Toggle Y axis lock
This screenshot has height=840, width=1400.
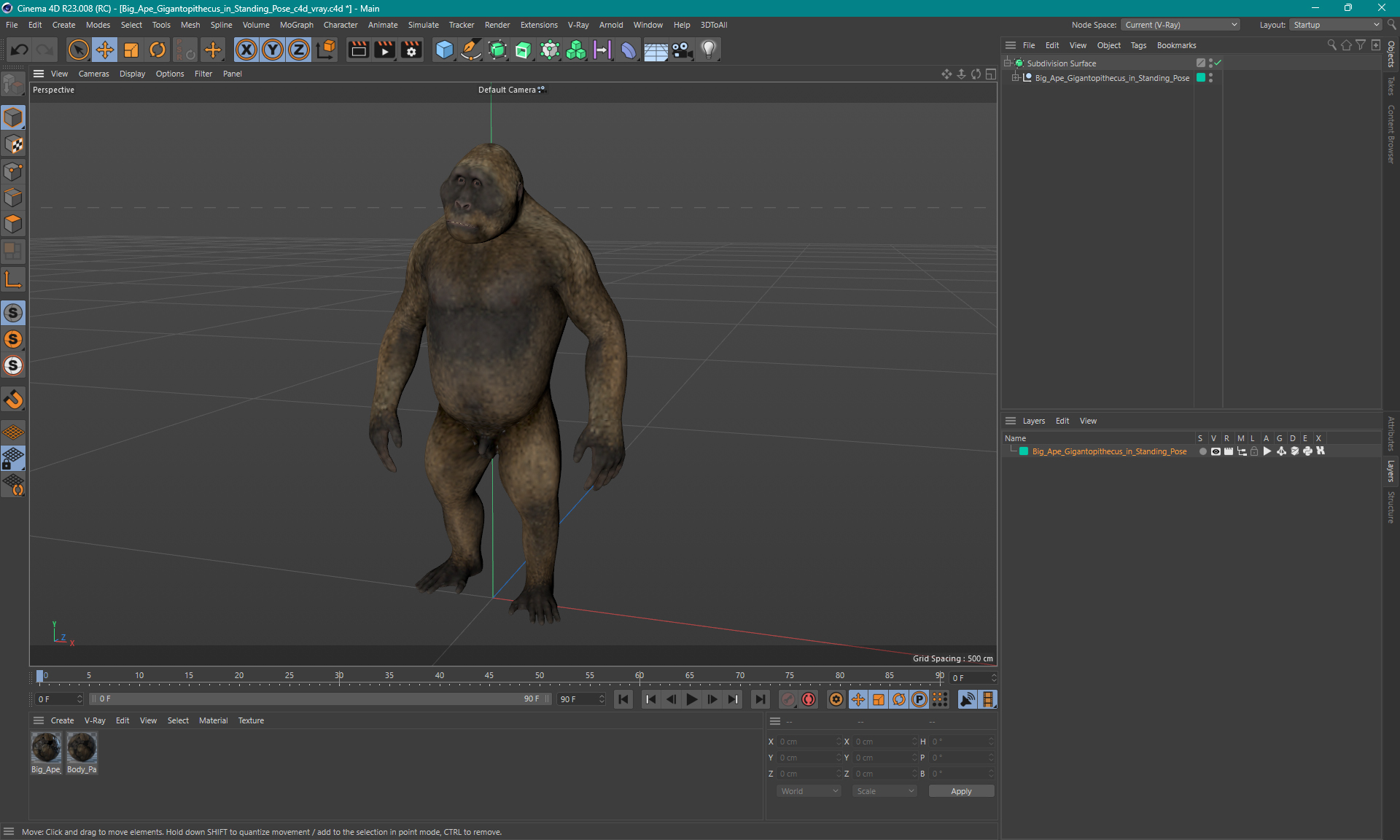(x=273, y=50)
